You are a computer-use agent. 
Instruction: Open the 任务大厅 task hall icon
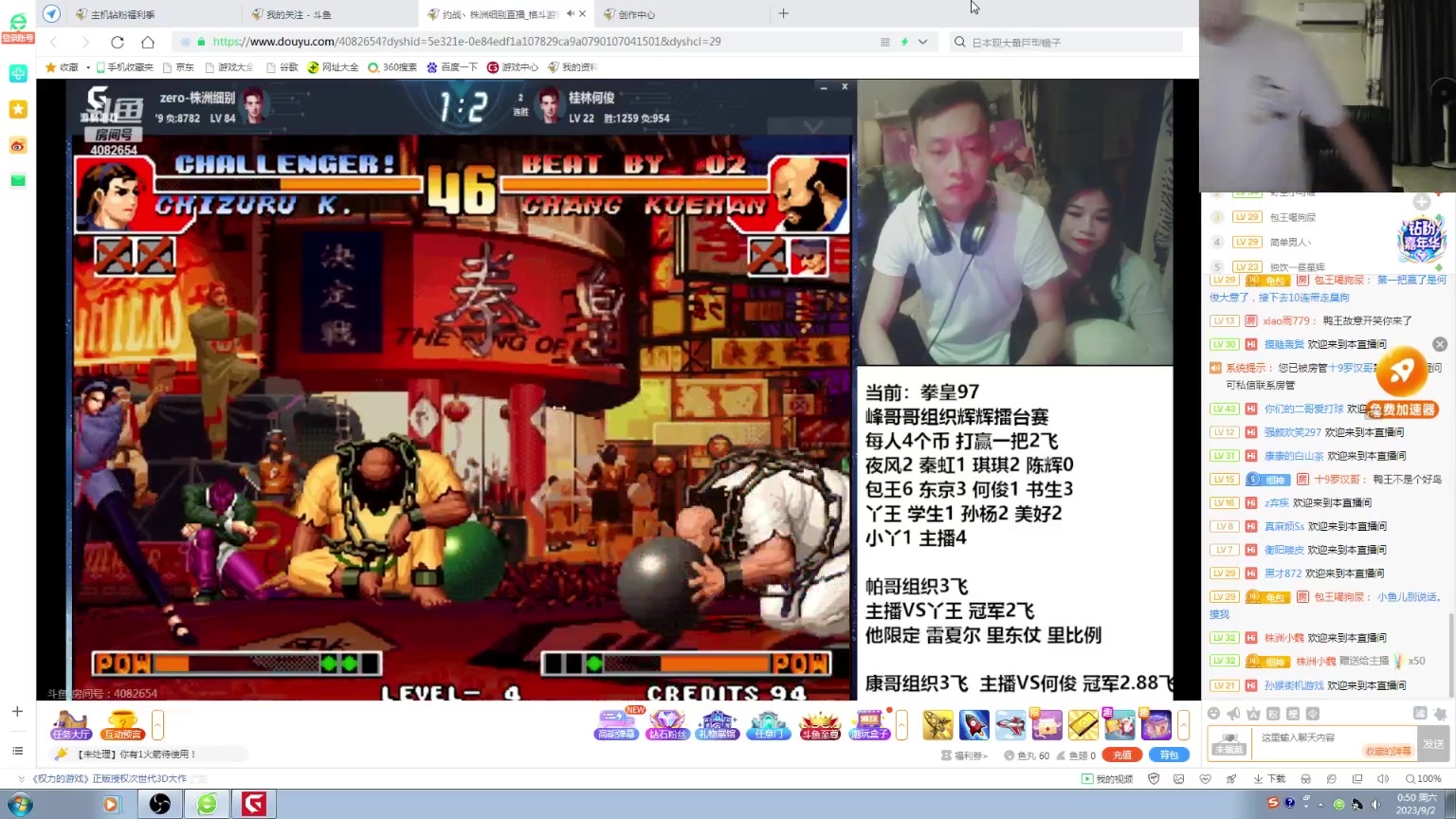click(x=70, y=725)
